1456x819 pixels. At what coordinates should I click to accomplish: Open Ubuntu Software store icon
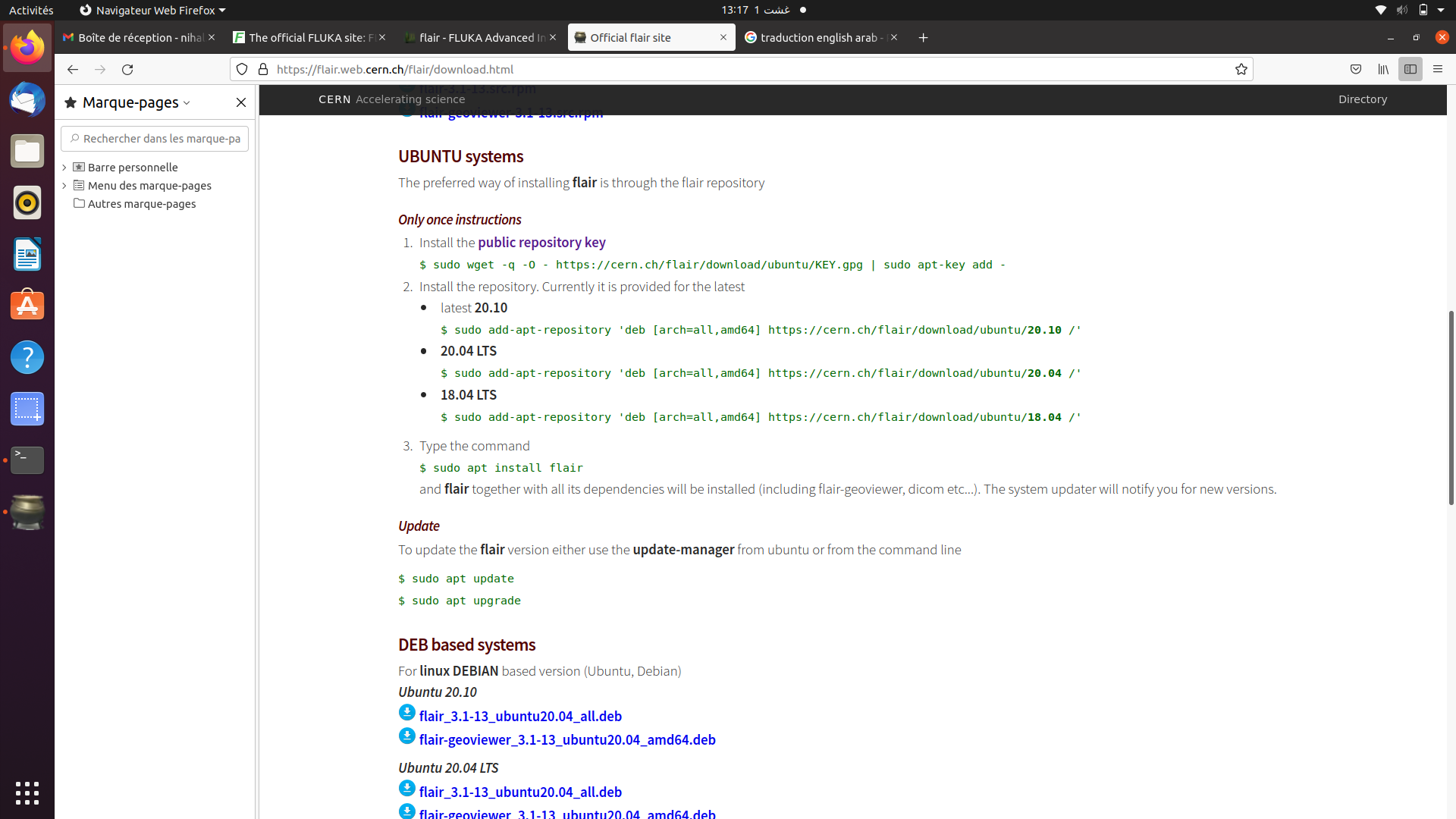click(x=27, y=306)
